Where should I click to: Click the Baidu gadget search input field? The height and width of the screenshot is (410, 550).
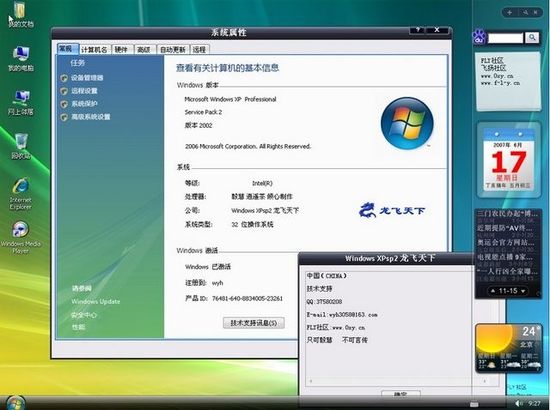505,38
